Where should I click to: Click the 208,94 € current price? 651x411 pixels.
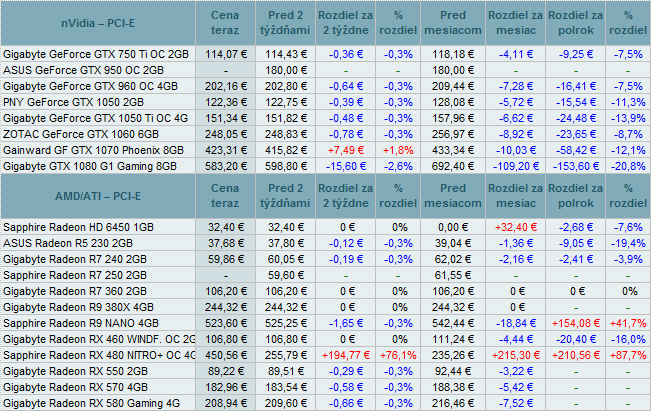coord(225,403)
